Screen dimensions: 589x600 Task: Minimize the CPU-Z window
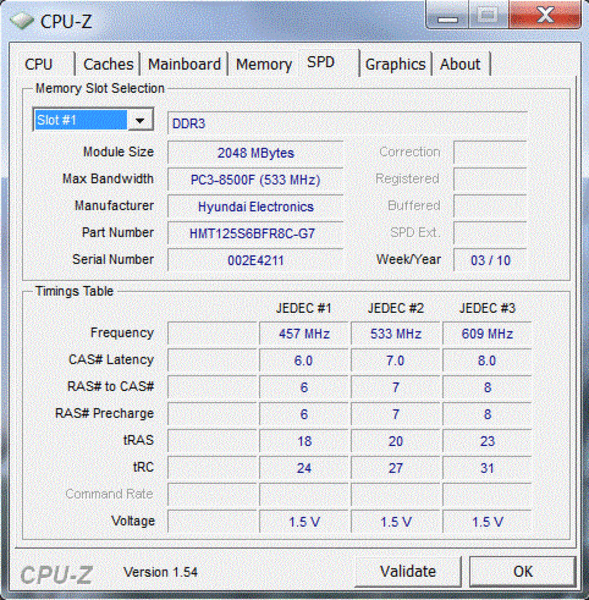click(x=447, y=16)
